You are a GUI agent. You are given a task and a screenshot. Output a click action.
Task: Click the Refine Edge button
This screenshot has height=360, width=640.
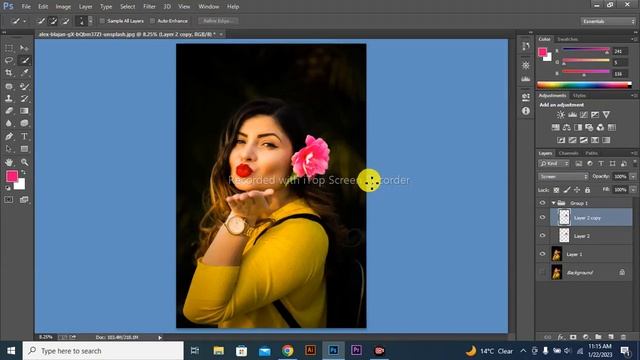point(218,21)
